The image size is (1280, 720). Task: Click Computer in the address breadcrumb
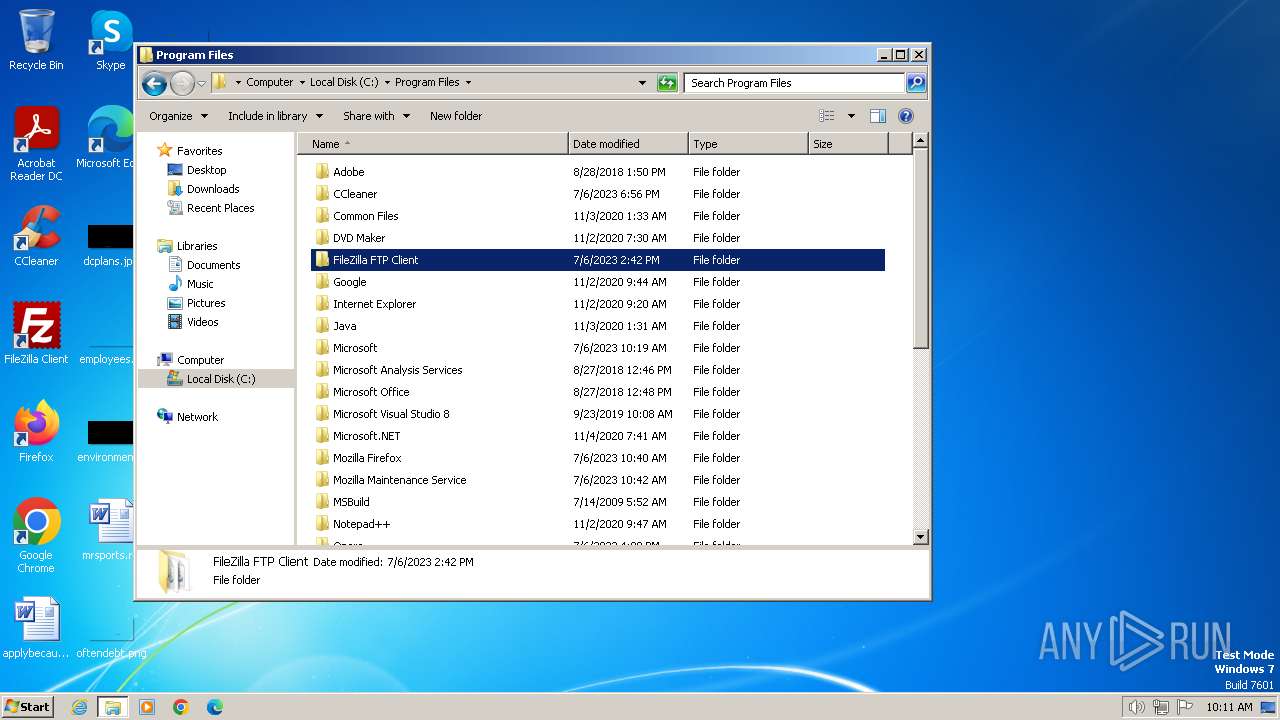coord(270,83)
